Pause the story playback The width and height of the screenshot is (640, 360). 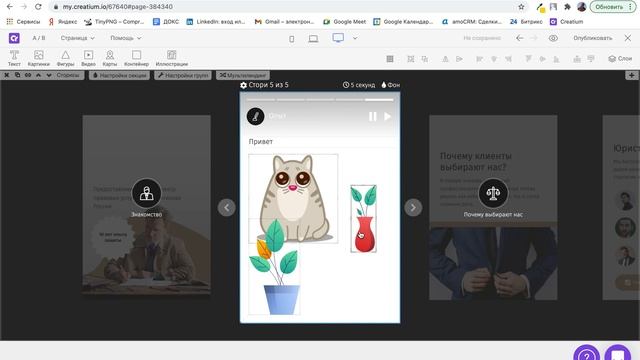point(373,116)
